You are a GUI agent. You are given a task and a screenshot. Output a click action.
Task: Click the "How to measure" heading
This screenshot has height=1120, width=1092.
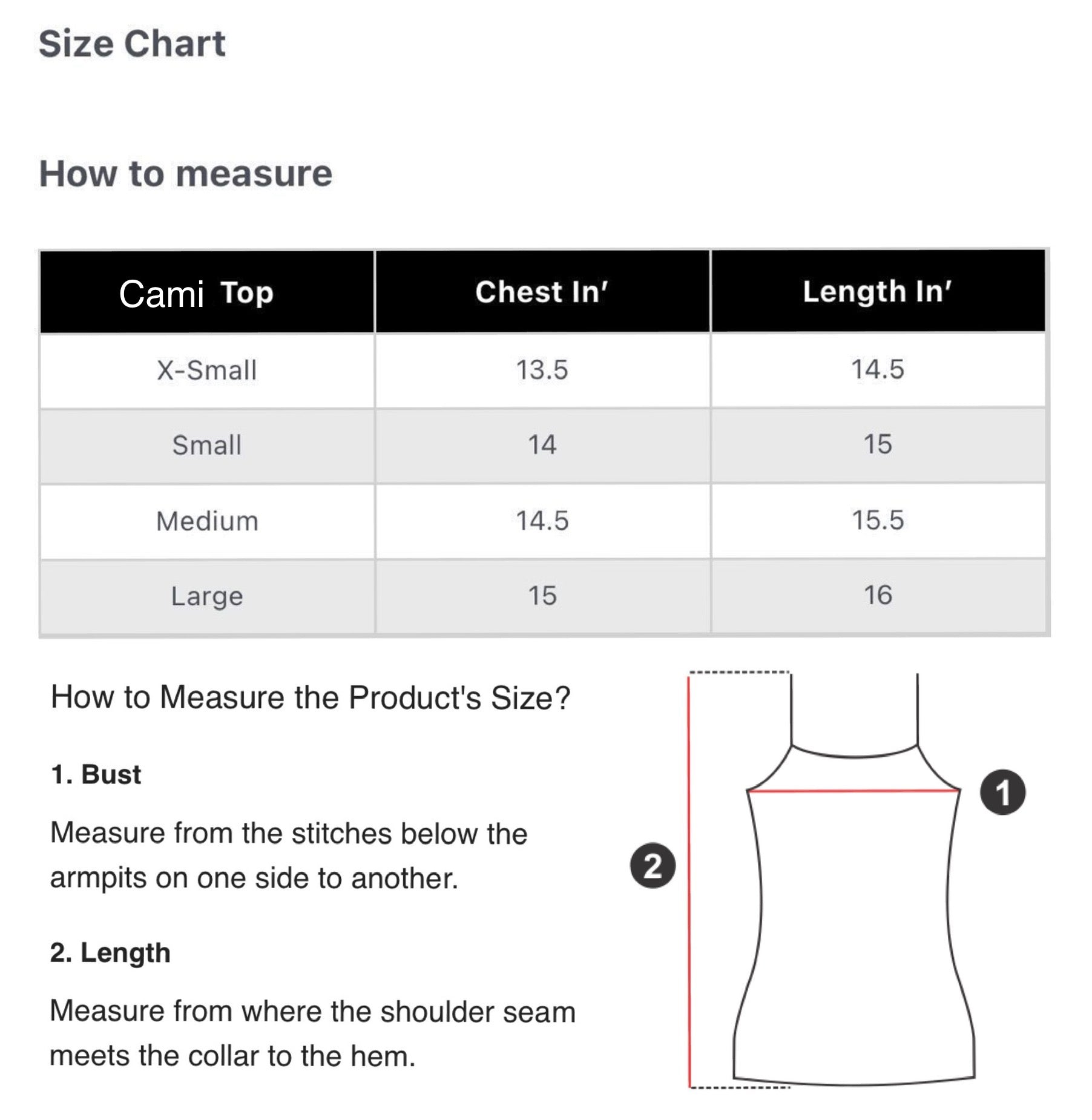click(x=185, y=174)
